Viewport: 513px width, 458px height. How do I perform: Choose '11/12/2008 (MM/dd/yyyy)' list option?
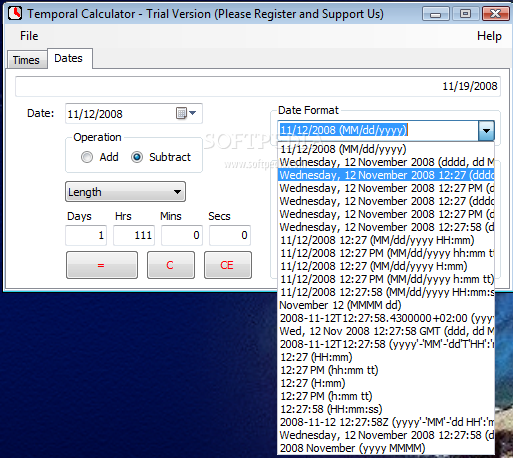coord(386,149)
